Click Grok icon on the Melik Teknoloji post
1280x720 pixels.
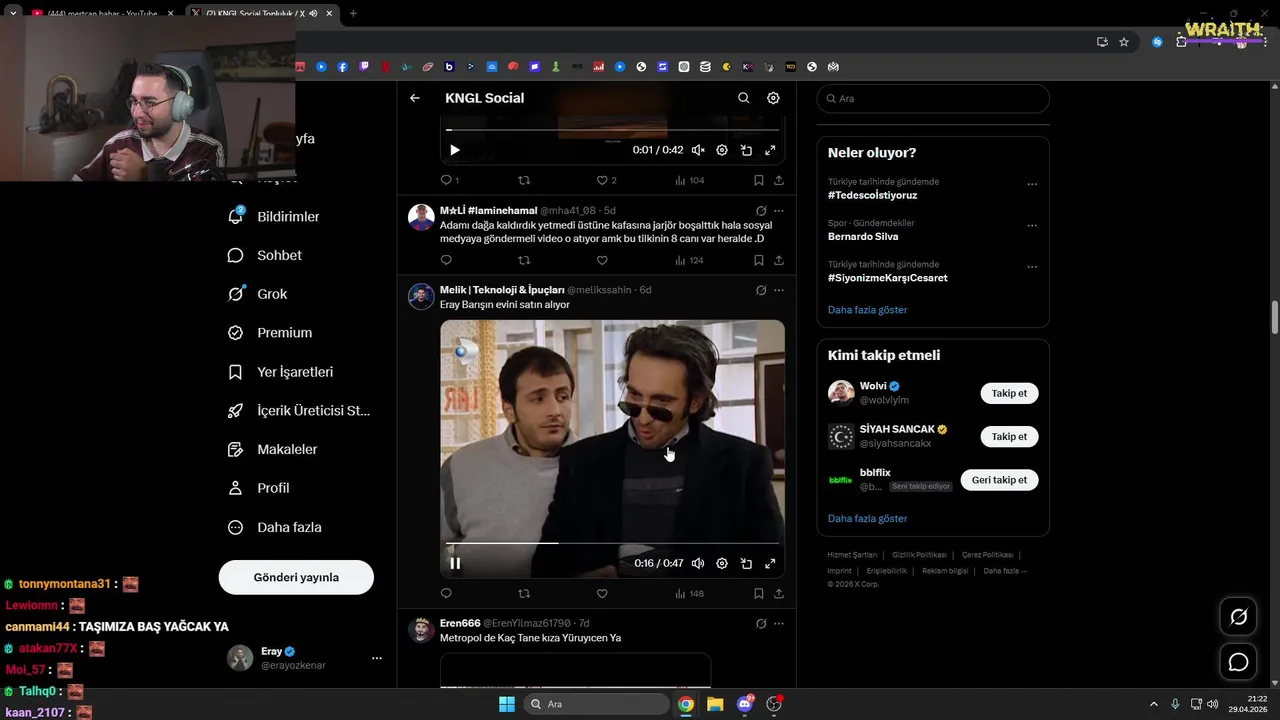coord(761,290)
